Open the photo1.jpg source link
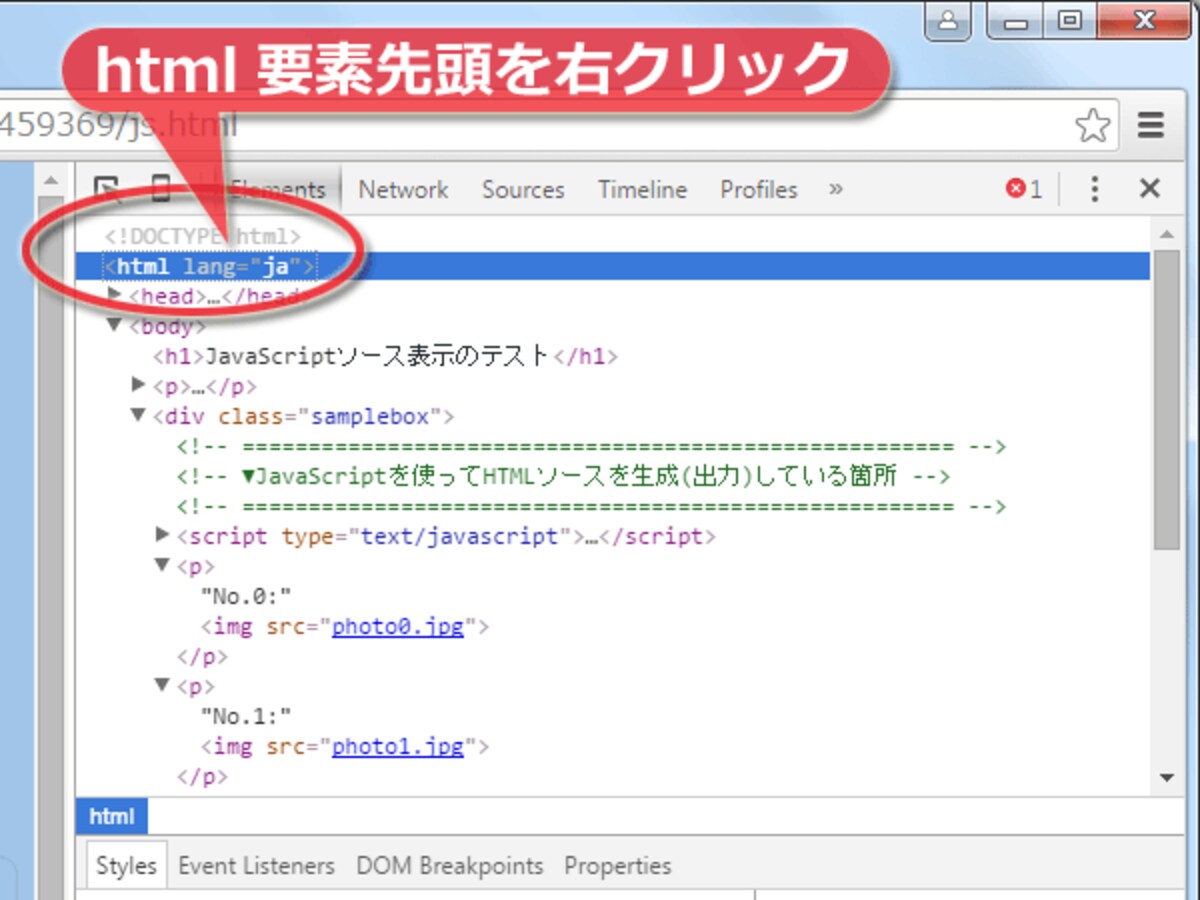 [x=398, y=747]
